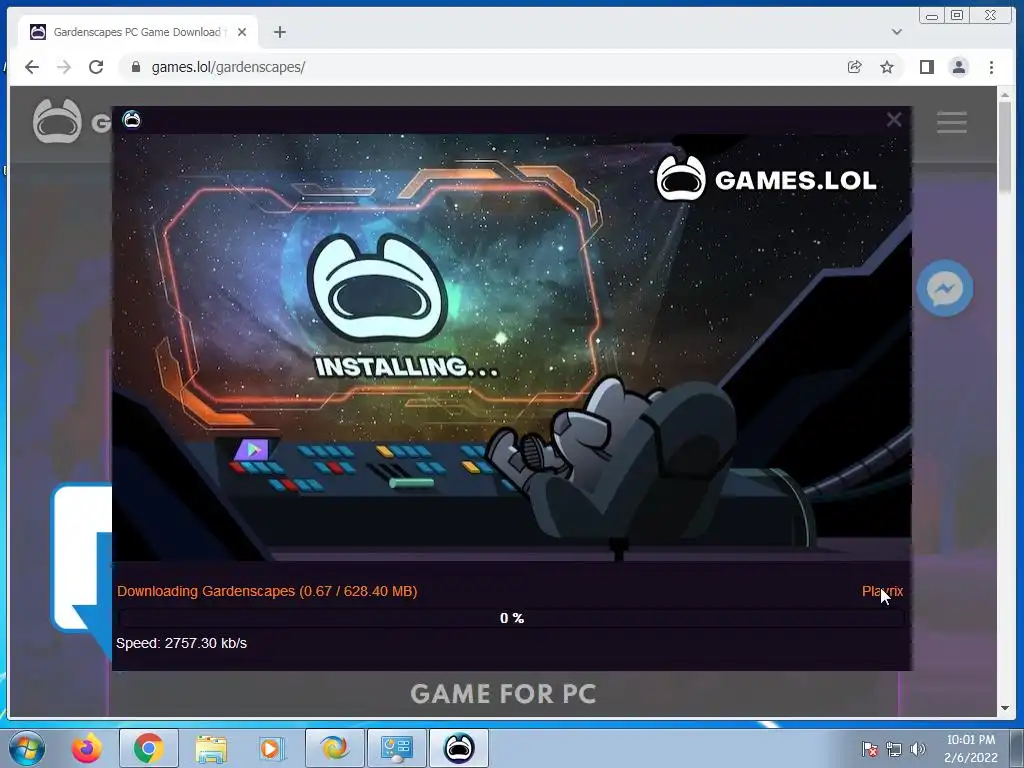Close the Games.lol installer dialog
The height and width of the screenshot is (768, 1024).
(x=893, y=120)
